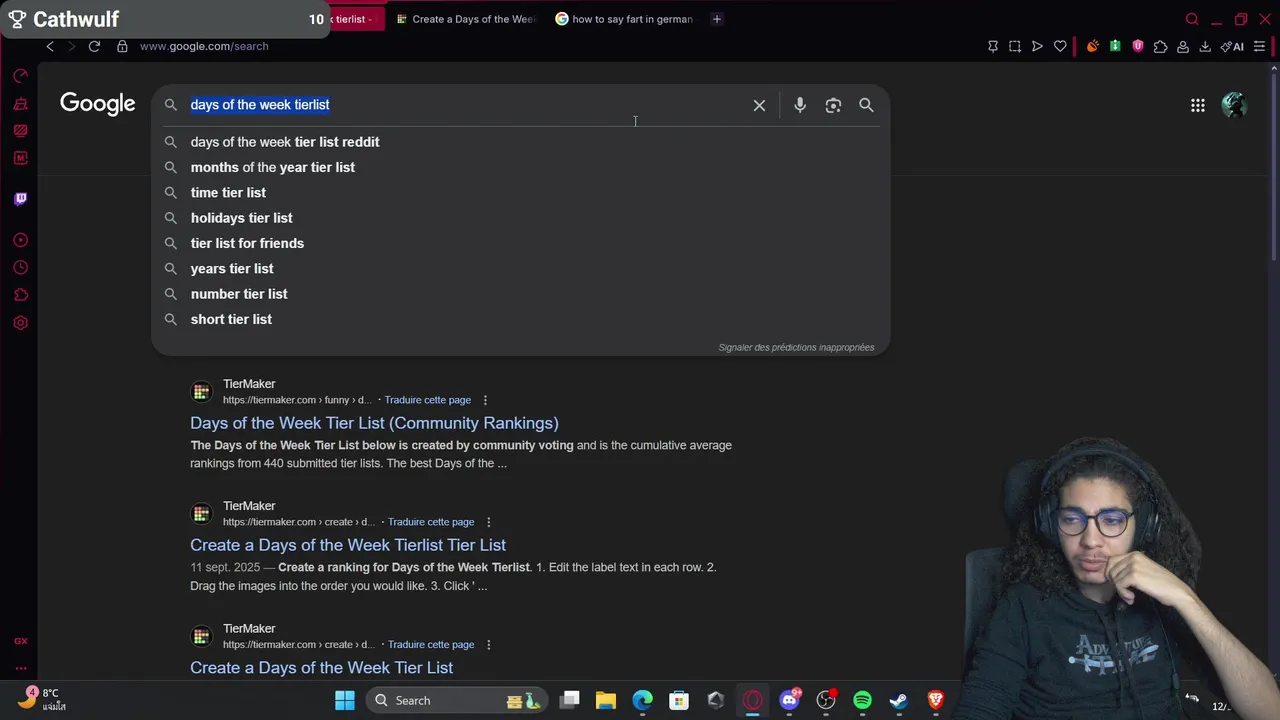The height and width of the screenshot is (720, 1280).
Task: Open 'Days of the Week Tier List (Community Rankings)'
Action: pyautogui.click(x=374, y=423)
